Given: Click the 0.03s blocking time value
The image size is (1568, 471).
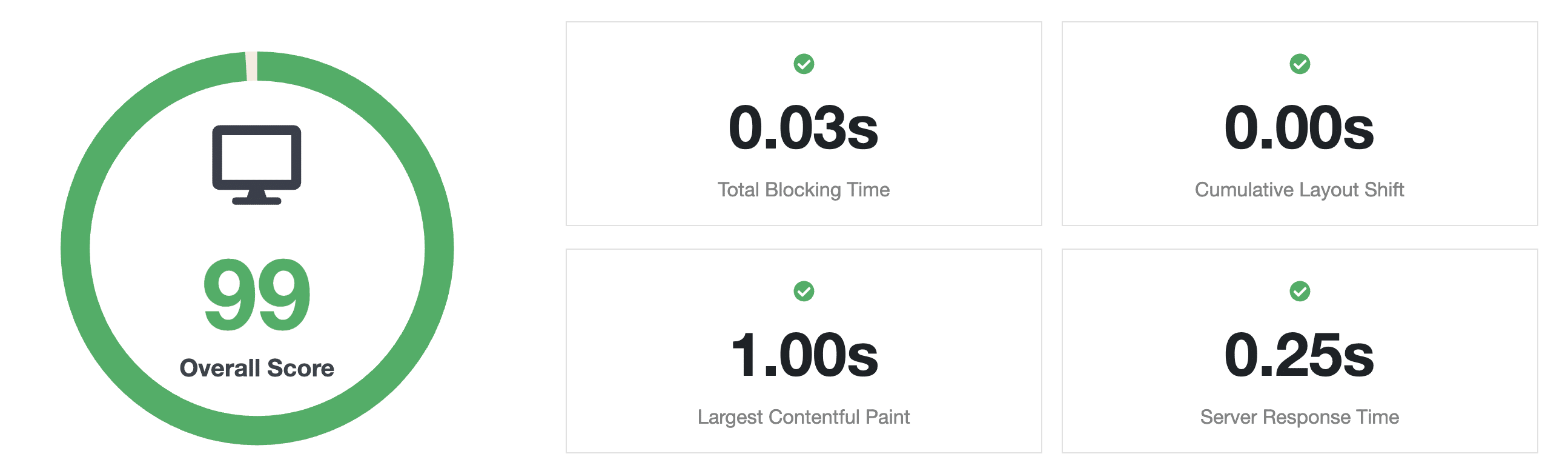Looking at the screenshot, I should pyautogui.click(x=804, y=128).
